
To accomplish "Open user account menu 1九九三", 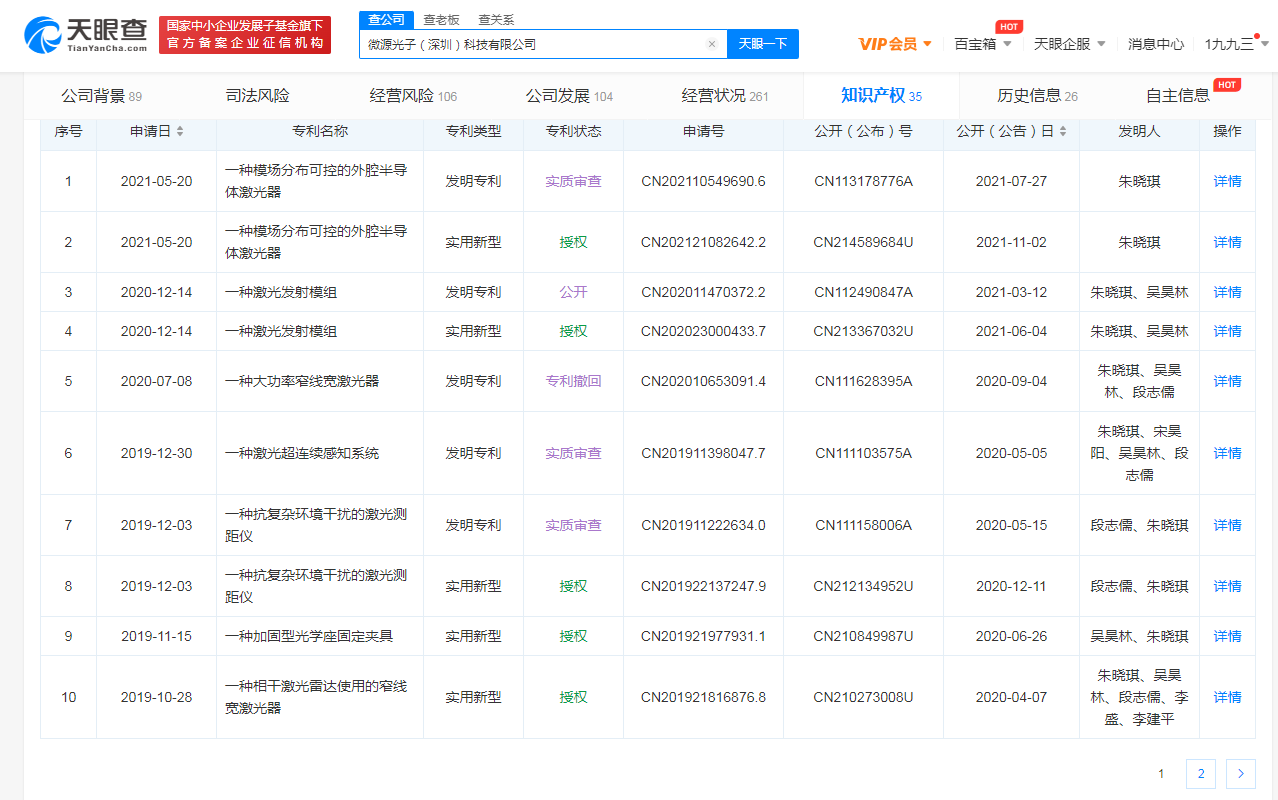I will point(1236,44).
